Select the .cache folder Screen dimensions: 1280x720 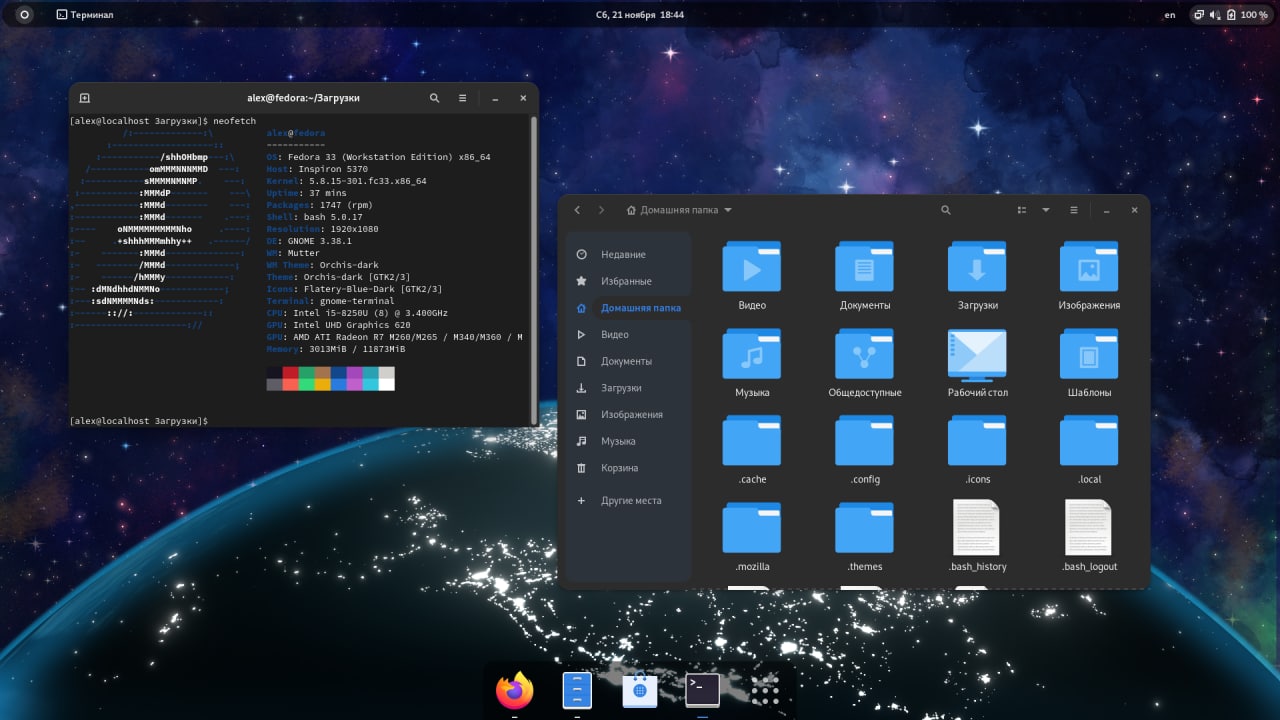pyautogui.click(x=752, y=441)
